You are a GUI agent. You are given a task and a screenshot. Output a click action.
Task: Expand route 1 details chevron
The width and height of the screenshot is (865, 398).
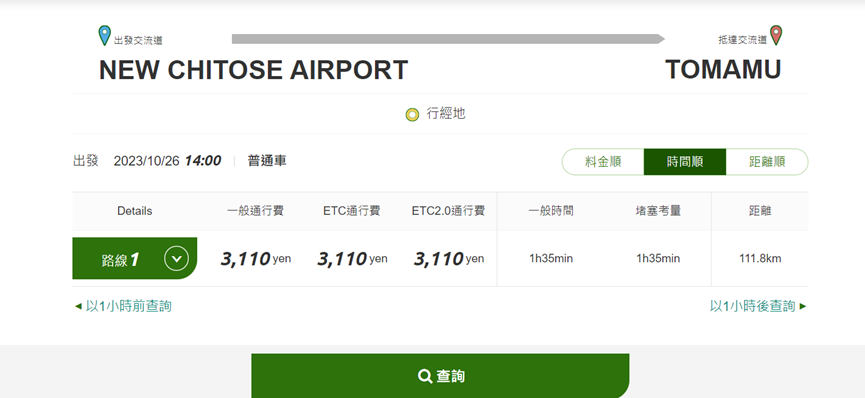pyautogui.click(x=177, y=258)
